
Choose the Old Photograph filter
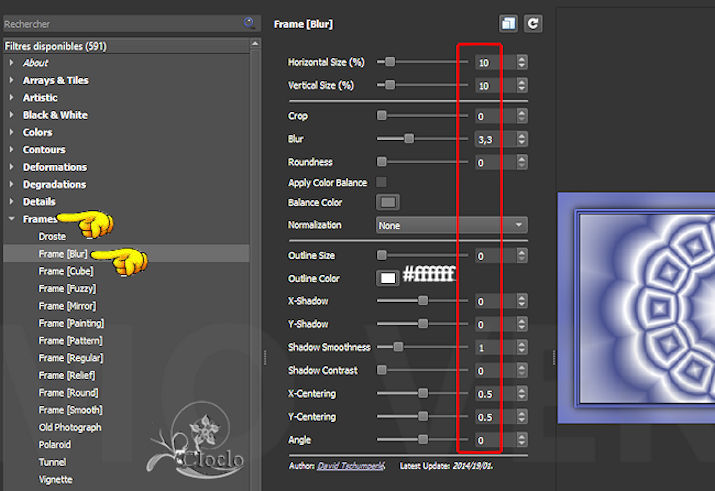[x=69, y=427]
